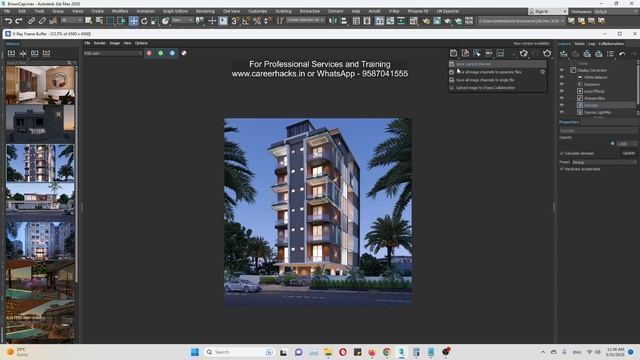Toggle the Hardware accelerated checkbox
This screenshot has height=360, width=640.
[562, 169]
